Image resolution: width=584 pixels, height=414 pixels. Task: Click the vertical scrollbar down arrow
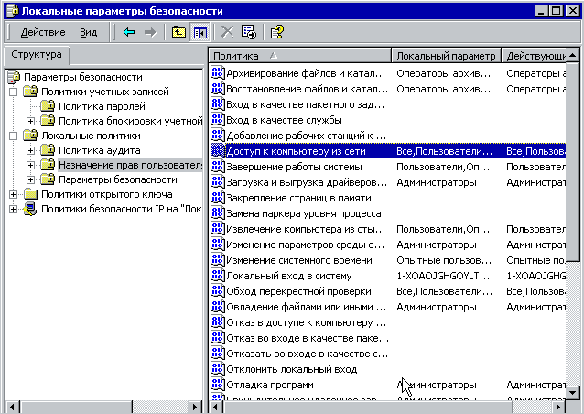click(x=572, y=392)
